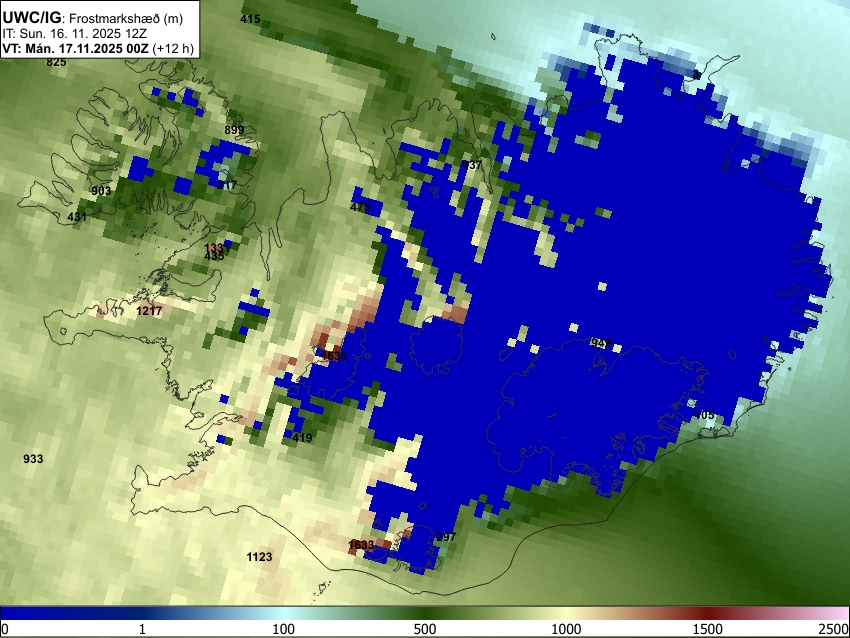Viewport: 850px width, 638px height.
Task: Click the color scale label 1
Action: coord(142,629)
